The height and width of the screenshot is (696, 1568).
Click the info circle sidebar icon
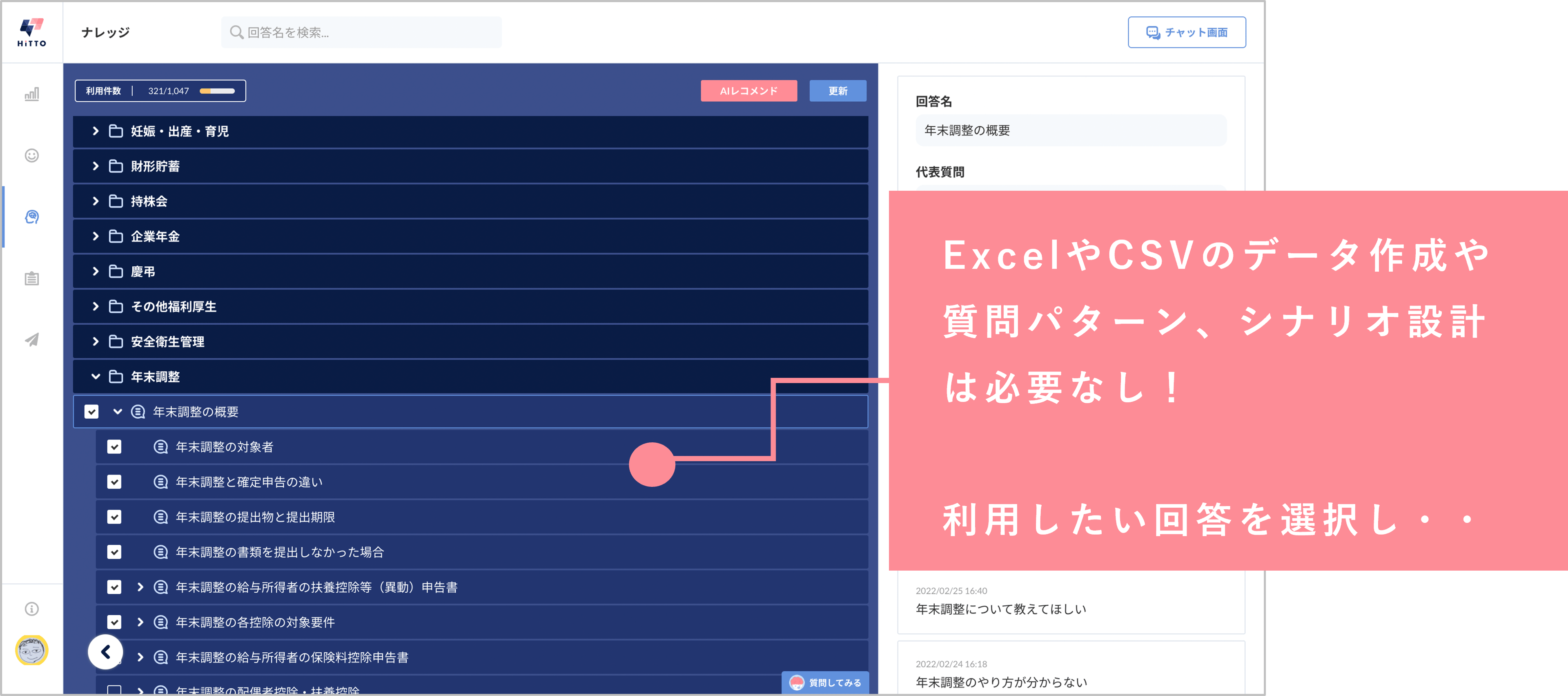pos(32,608)
